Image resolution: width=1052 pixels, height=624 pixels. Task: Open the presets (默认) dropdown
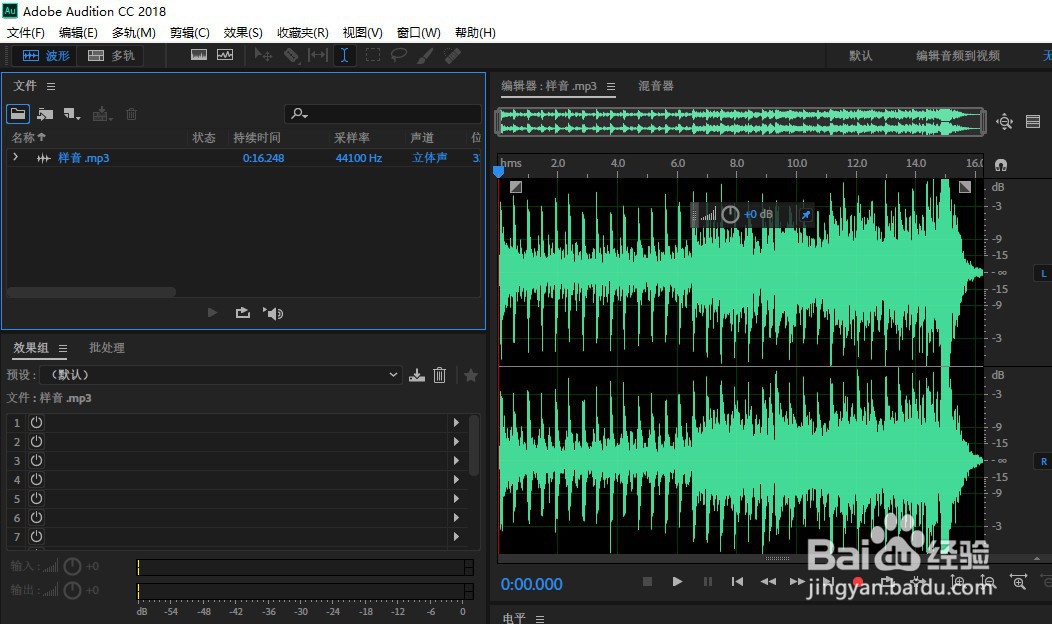pos(221,374)
